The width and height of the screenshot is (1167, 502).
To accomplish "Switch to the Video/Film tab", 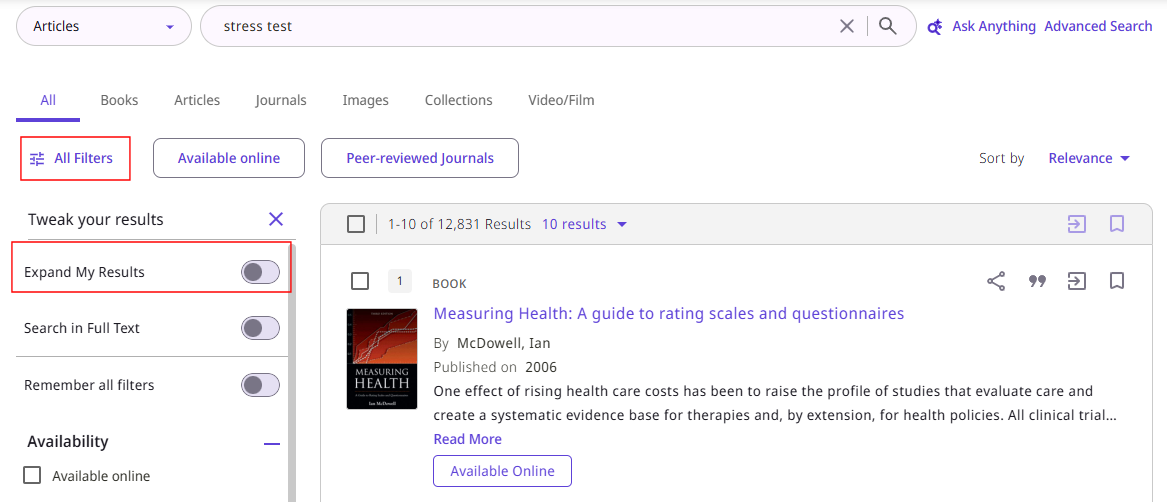I will 561,100.
